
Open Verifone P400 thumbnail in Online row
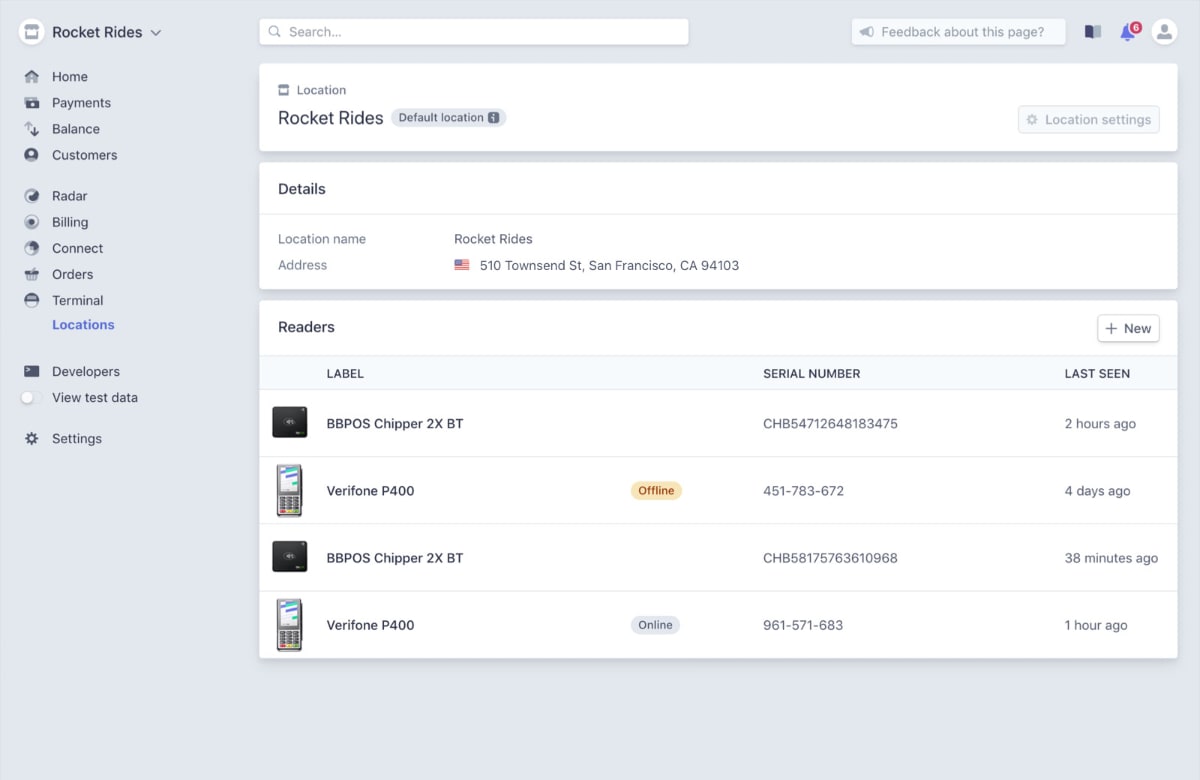[x=289, y=625]
